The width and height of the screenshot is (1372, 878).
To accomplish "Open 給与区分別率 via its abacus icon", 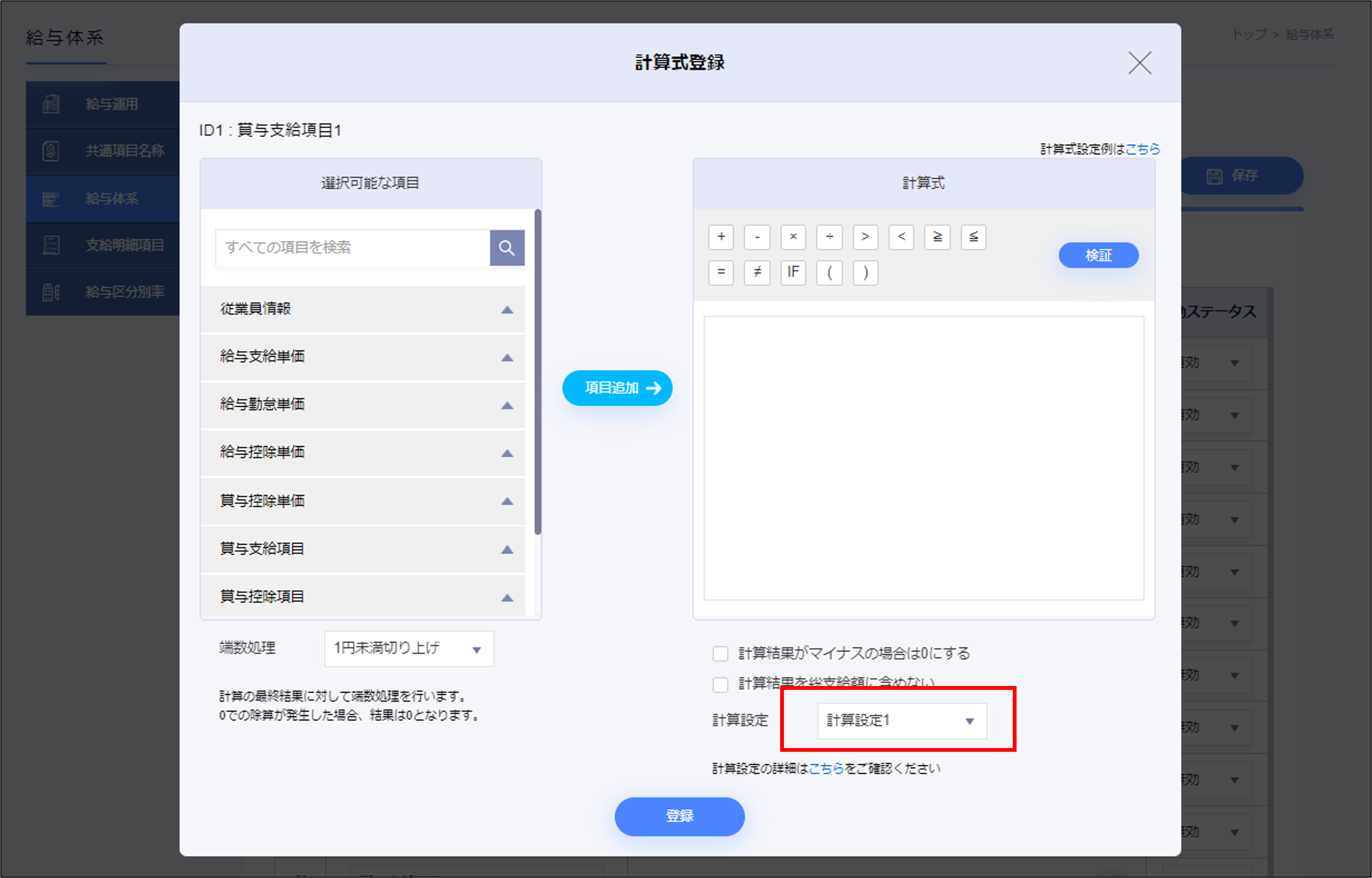I will [51, 292].
